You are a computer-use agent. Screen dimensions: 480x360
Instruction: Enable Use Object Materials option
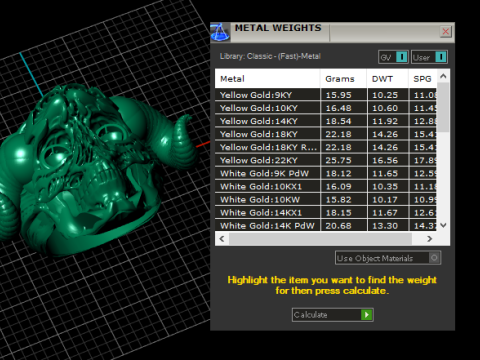click(388, 258)
